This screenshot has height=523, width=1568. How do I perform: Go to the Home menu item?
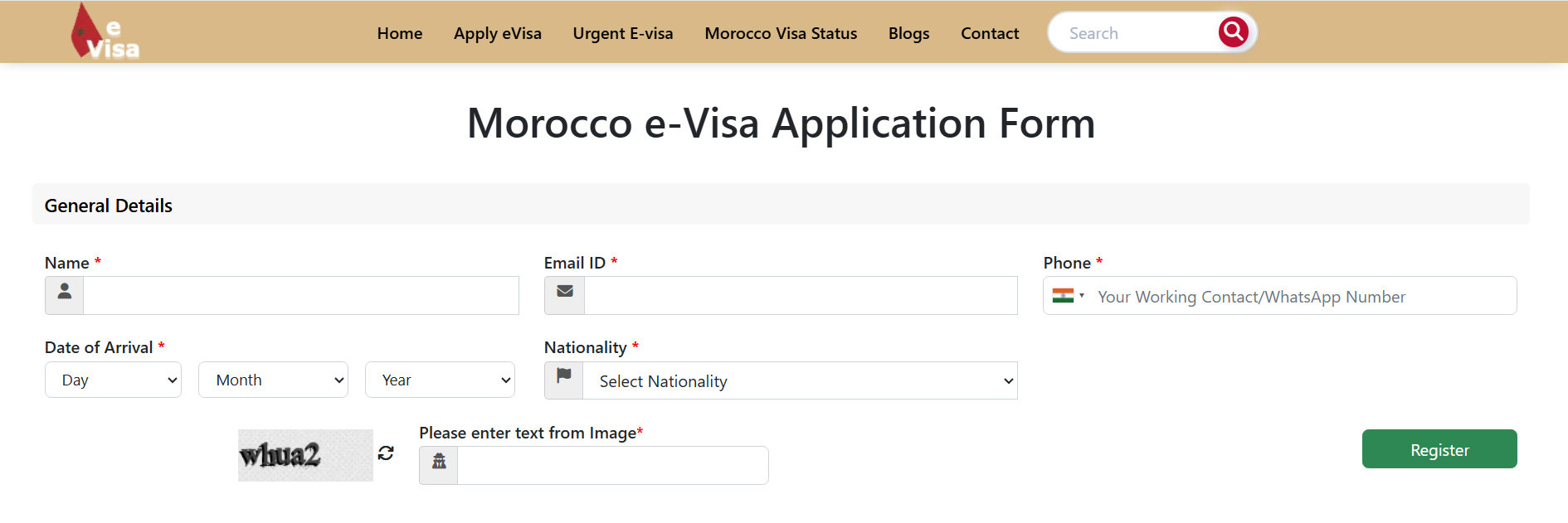pos(400,33)
